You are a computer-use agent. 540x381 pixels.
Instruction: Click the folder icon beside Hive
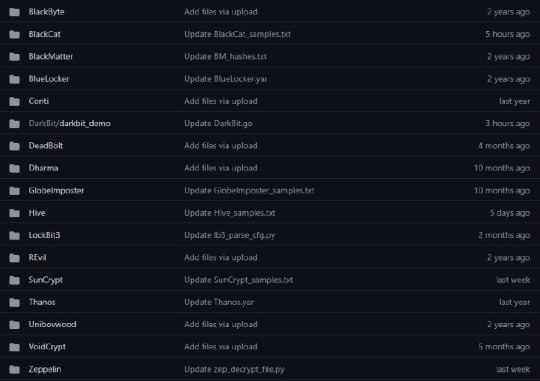click(x=14, y=213)
